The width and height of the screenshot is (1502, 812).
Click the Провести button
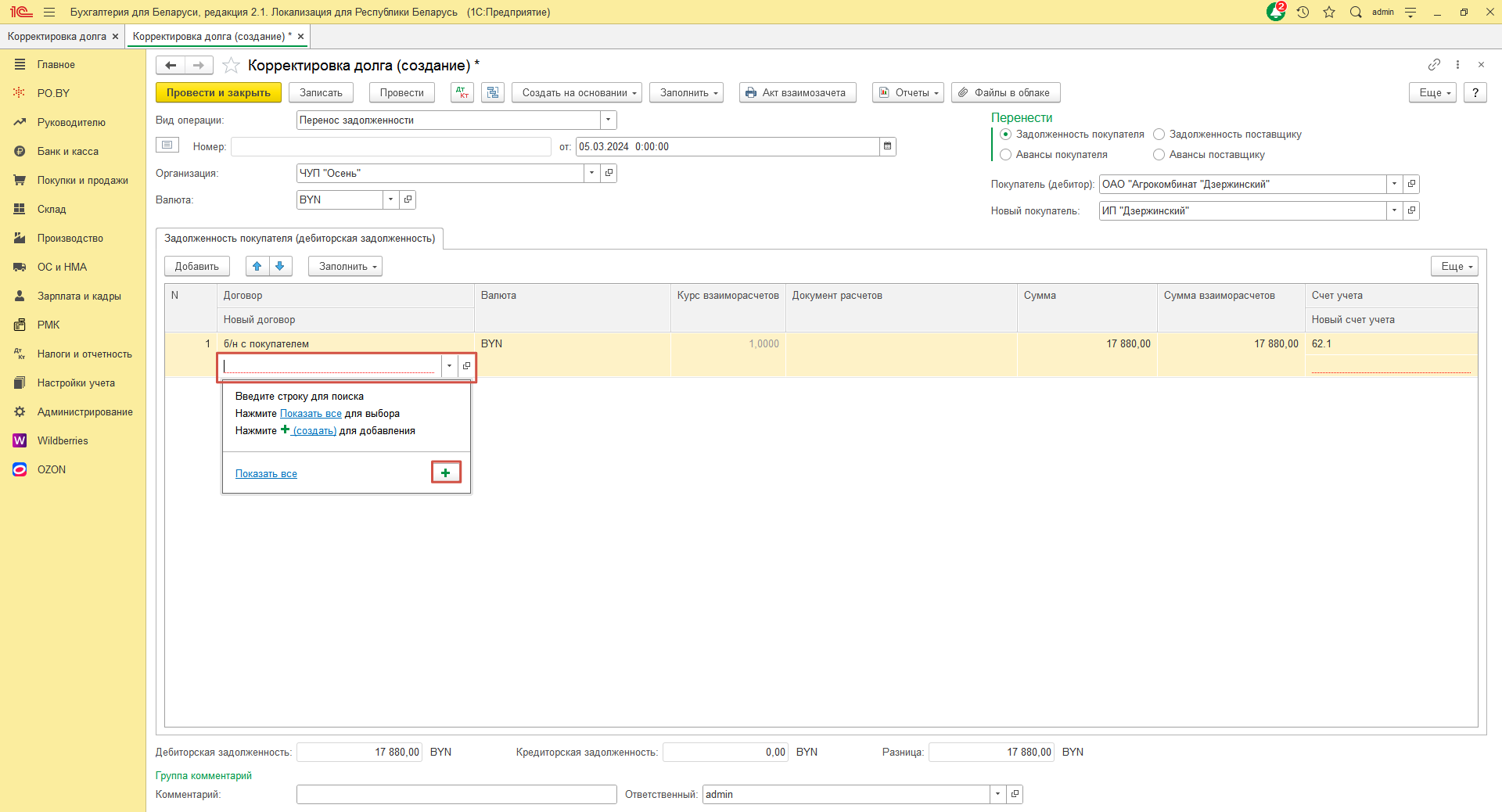(402, 92)
